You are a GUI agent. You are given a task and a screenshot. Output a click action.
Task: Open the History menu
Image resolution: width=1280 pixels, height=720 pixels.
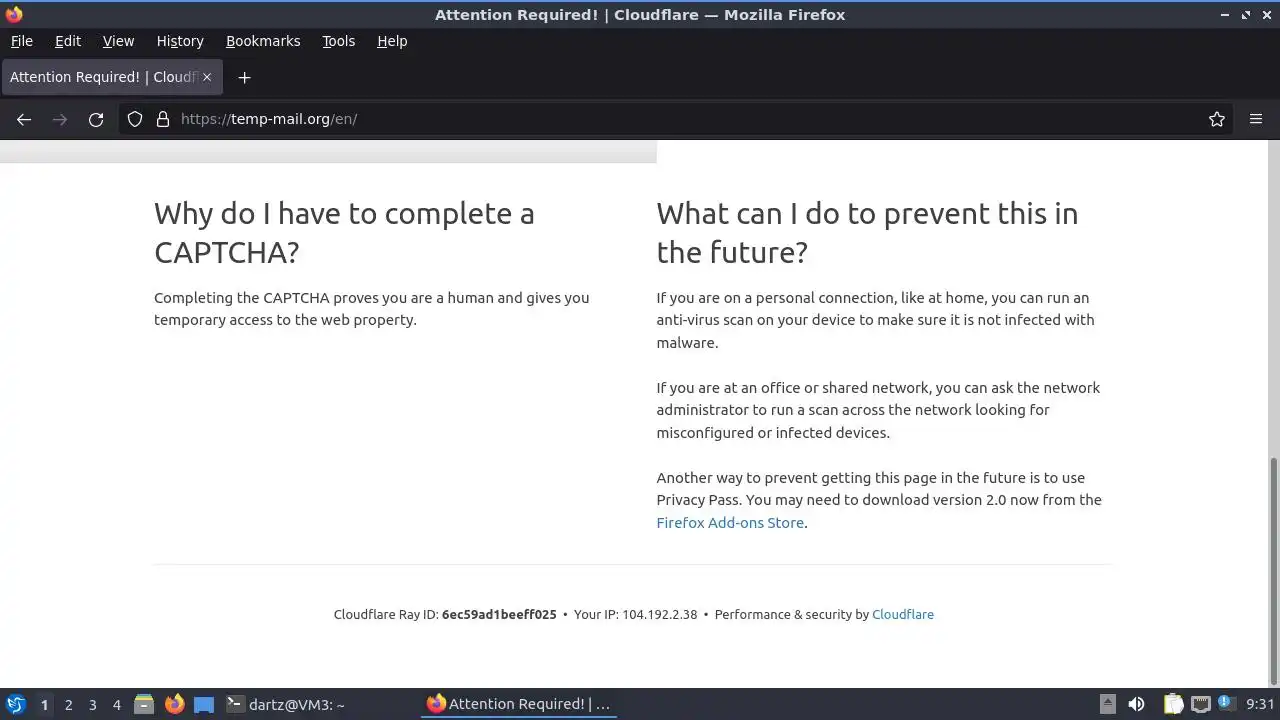coord(180,41)
